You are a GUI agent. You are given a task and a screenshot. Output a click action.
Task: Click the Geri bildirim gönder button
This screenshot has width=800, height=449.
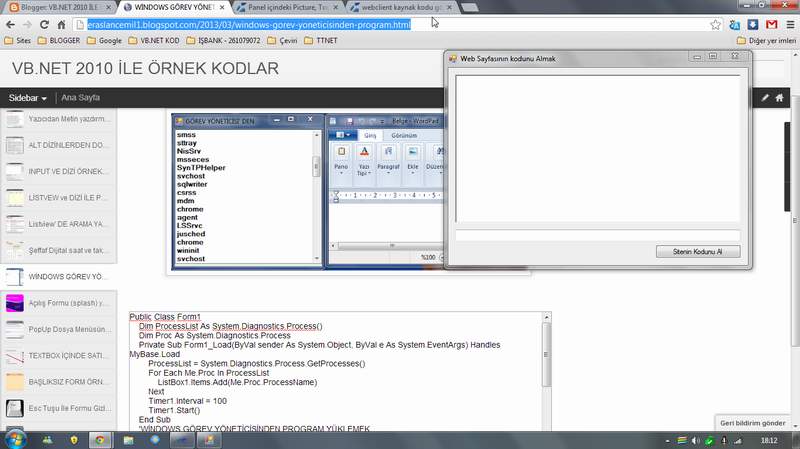753,423
